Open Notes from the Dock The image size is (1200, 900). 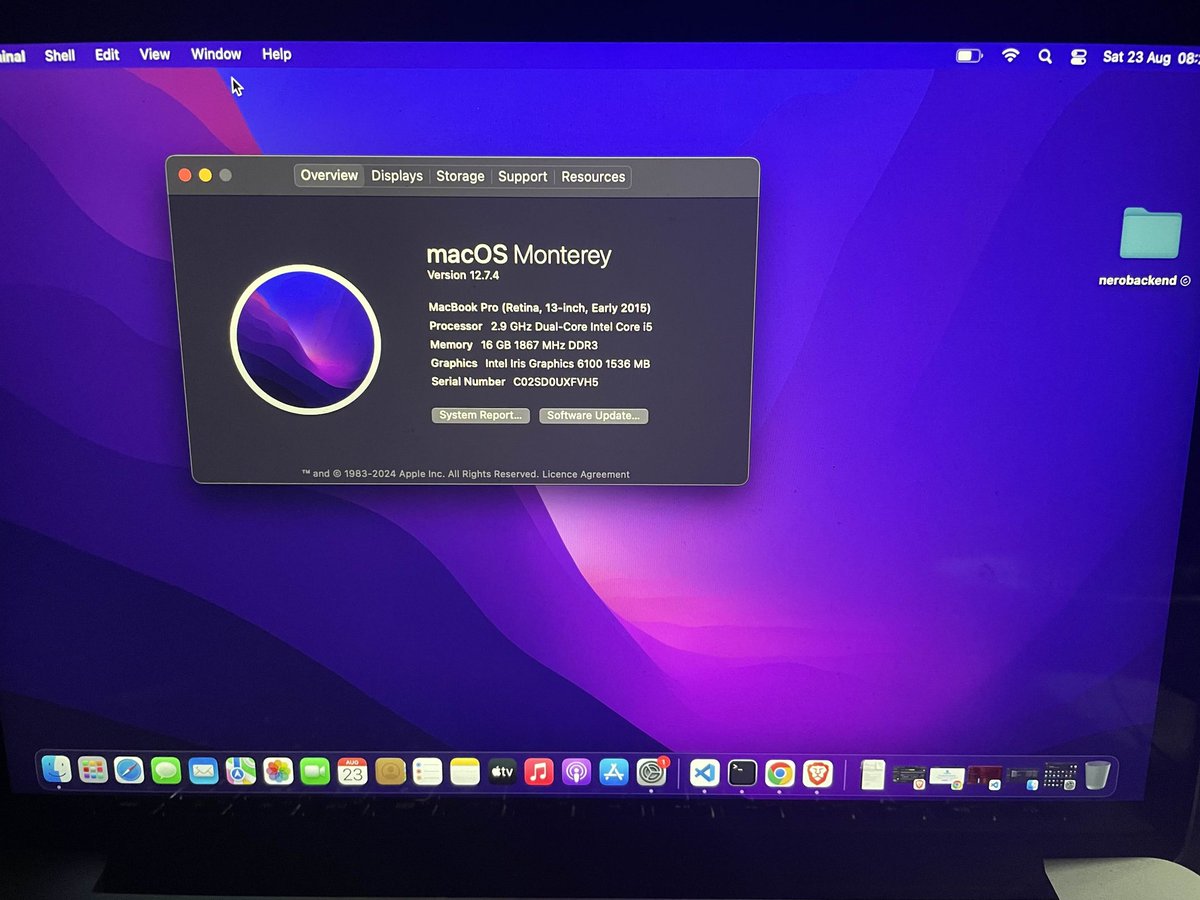[x=465, y=771]
